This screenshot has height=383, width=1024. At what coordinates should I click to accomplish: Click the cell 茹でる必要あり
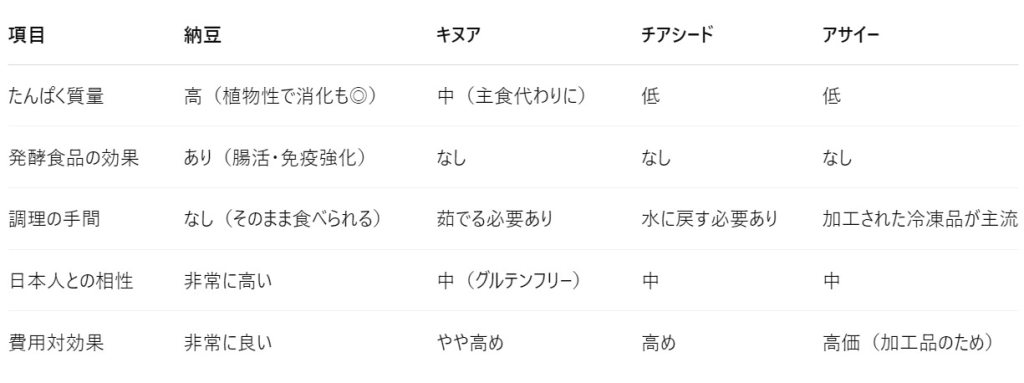click(494, 219)
